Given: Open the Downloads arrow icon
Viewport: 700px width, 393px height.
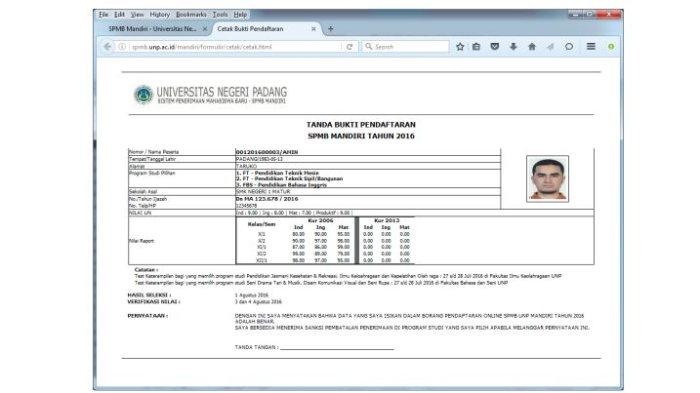Looking at the screenshot, I should pyautogui.click(x=513, y=46).
